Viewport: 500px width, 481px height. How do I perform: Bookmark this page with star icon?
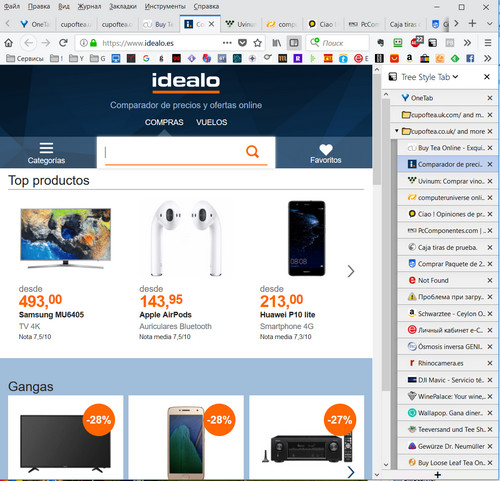(257, 43)
